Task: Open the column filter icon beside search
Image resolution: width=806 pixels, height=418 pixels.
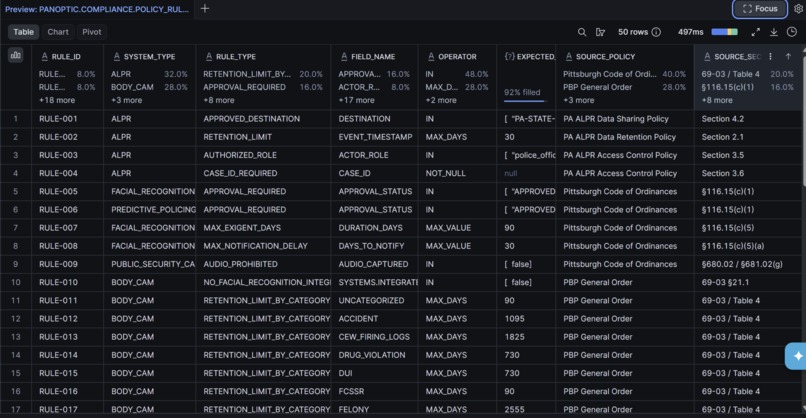Action: 600,32
